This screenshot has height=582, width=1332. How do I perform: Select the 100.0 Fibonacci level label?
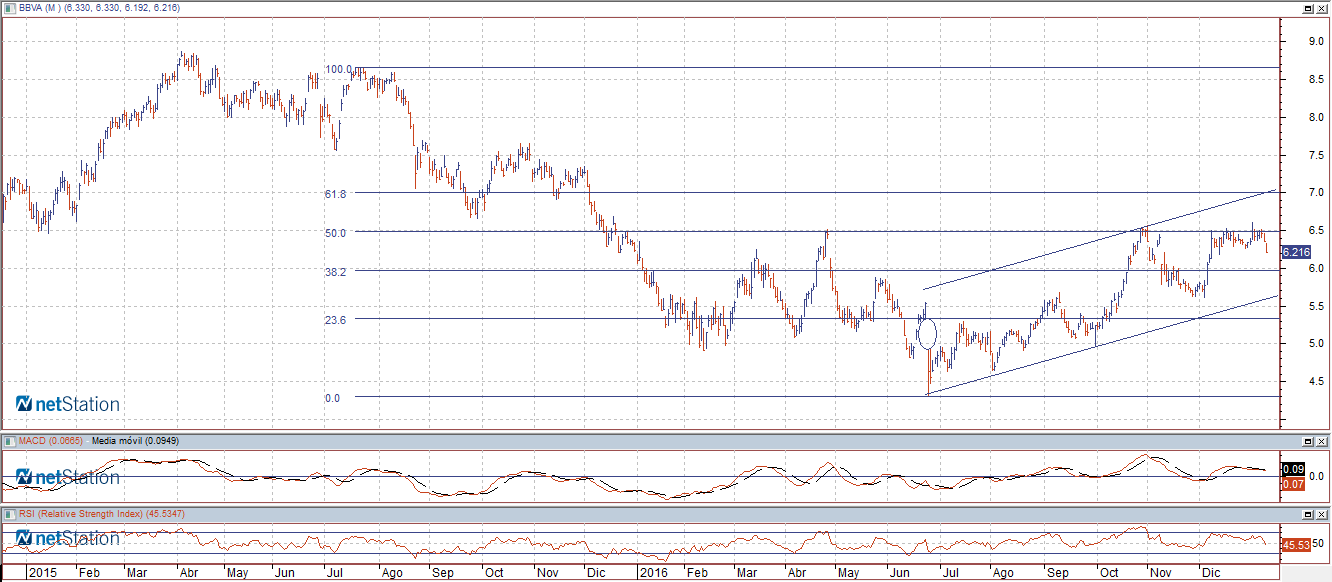tap(337, 69)
